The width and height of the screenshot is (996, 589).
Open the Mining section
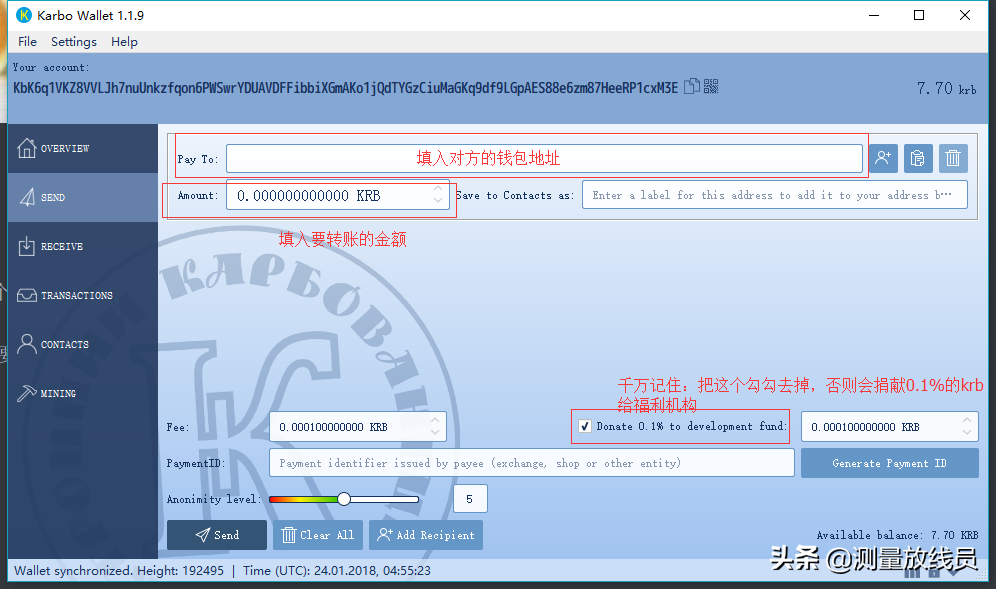[83, 393]
